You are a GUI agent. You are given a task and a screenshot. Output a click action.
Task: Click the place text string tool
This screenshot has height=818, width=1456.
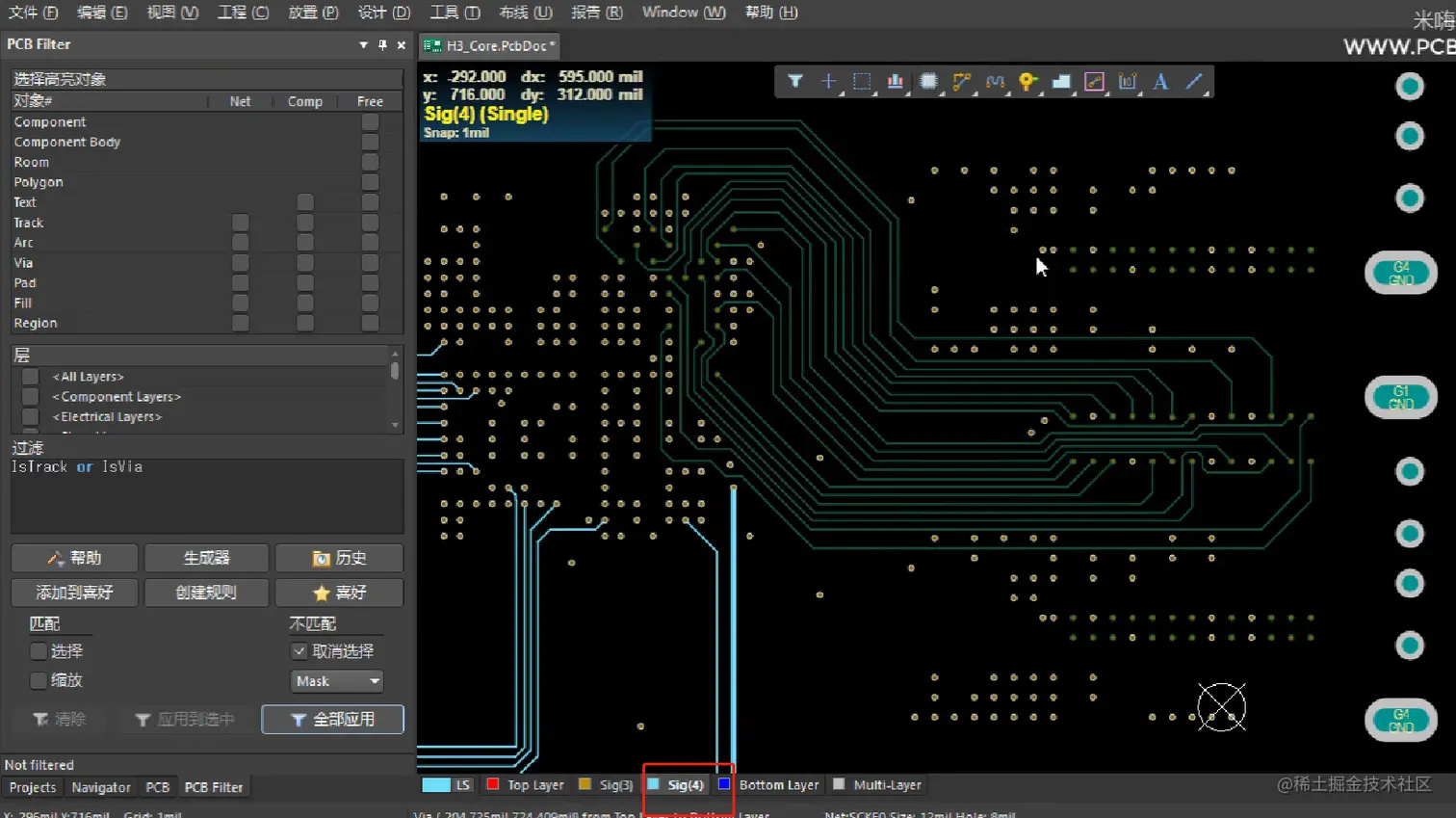coord(1160,82)
